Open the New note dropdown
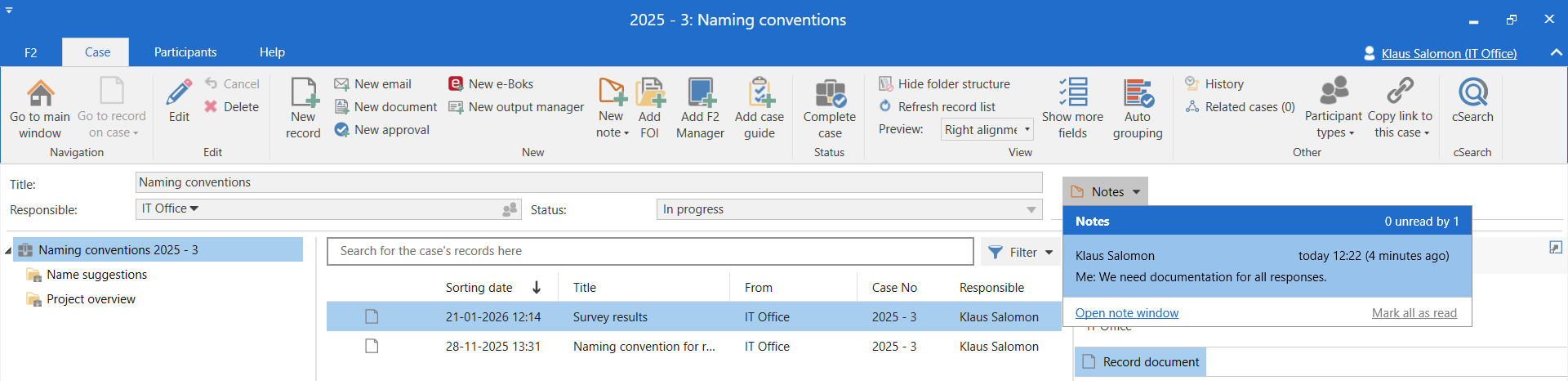Screen dimensions: 1568x381 [612, 108]
